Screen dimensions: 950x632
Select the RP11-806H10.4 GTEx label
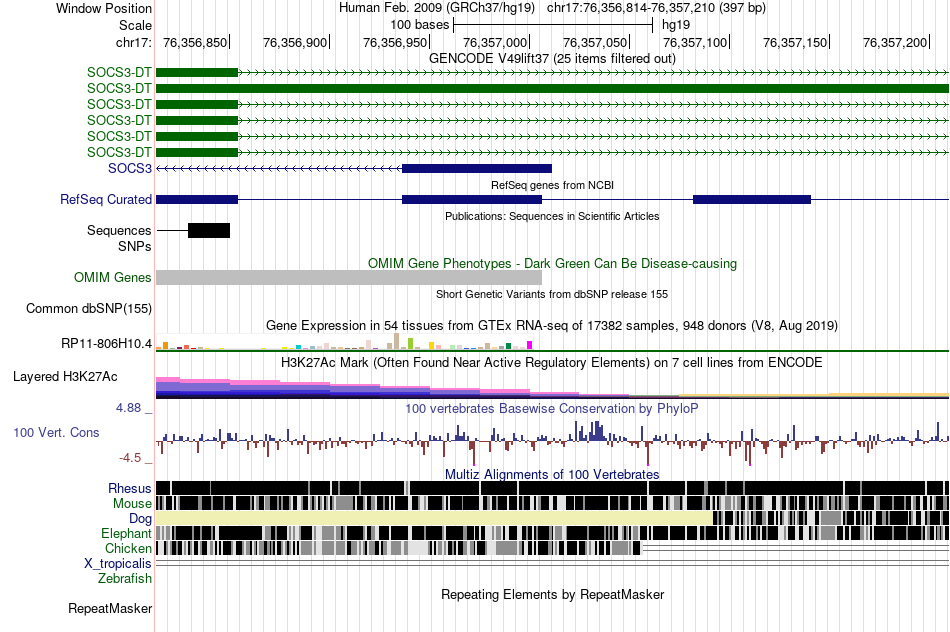[x=107, y=344]
